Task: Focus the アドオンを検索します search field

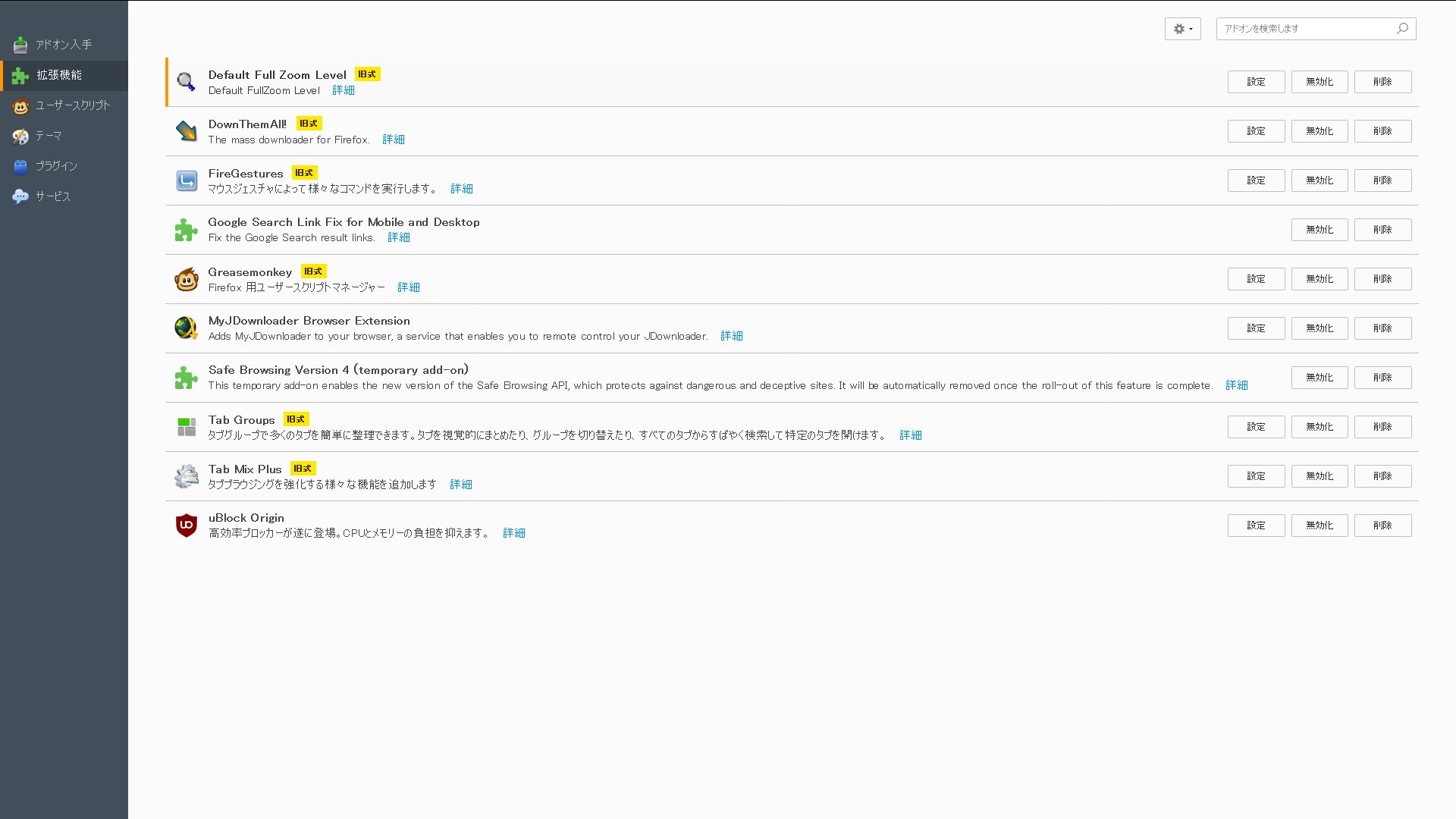Action: click(1316, 29)
